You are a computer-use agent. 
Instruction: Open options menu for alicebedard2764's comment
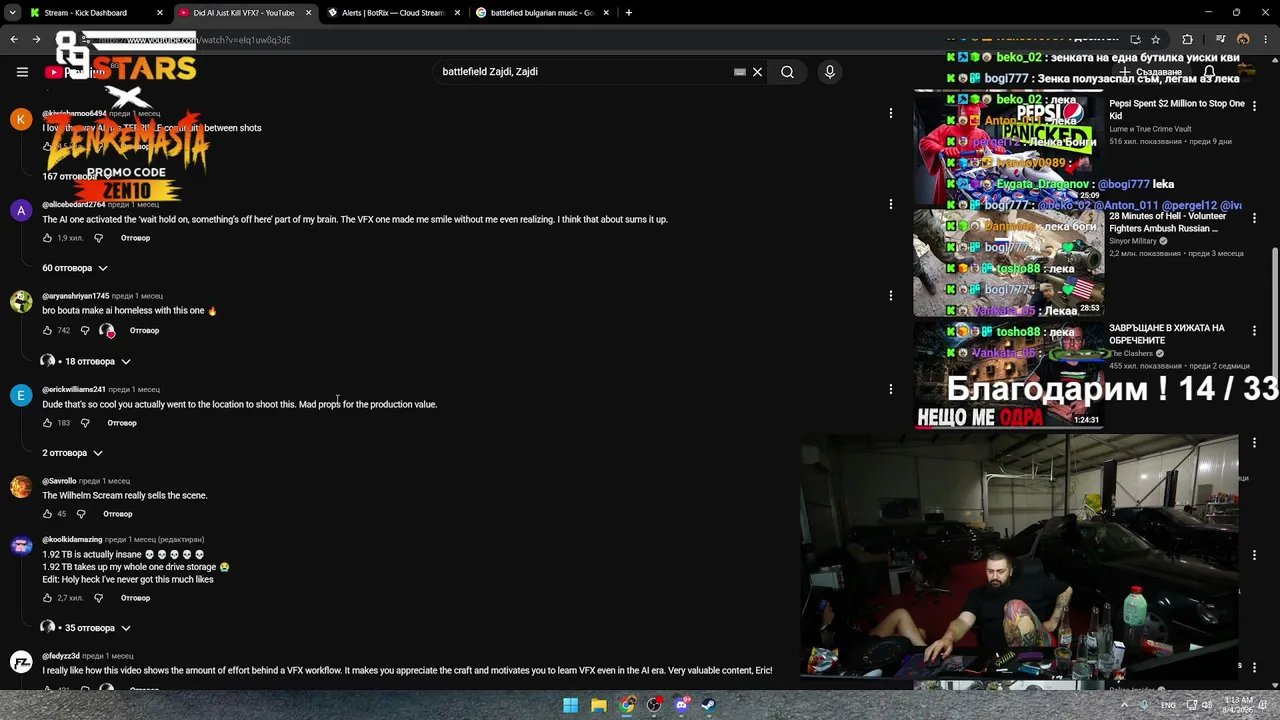point(890,204)
